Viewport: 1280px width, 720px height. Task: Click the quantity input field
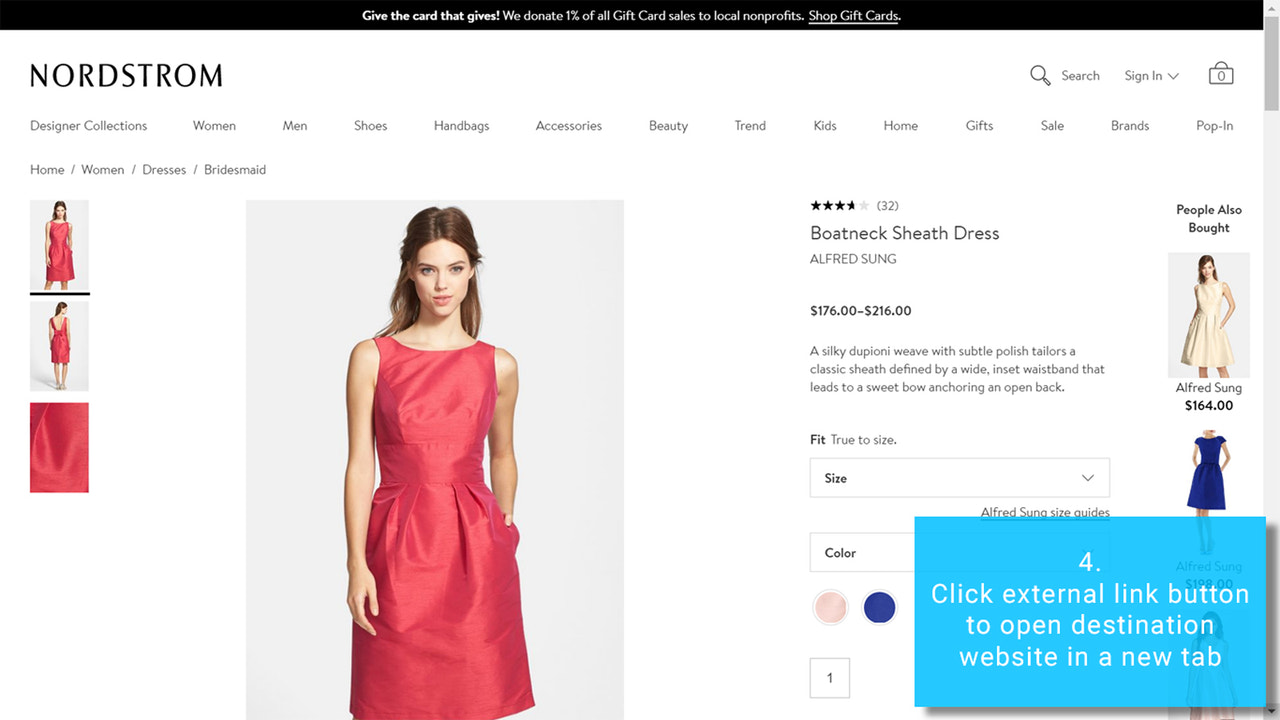[x=830, y=677]
